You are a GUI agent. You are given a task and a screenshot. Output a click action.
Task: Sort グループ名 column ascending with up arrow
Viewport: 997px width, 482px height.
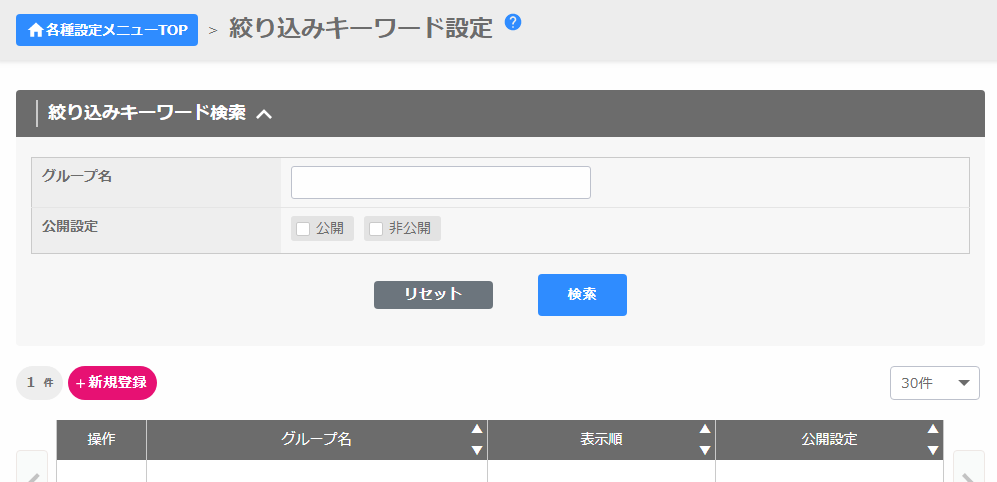pyautogui.click(x=477, y=429)
